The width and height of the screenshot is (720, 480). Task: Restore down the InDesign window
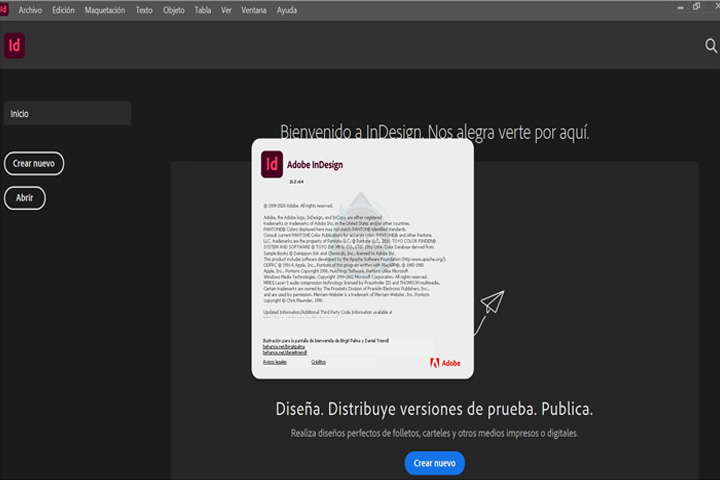(697, 6)
